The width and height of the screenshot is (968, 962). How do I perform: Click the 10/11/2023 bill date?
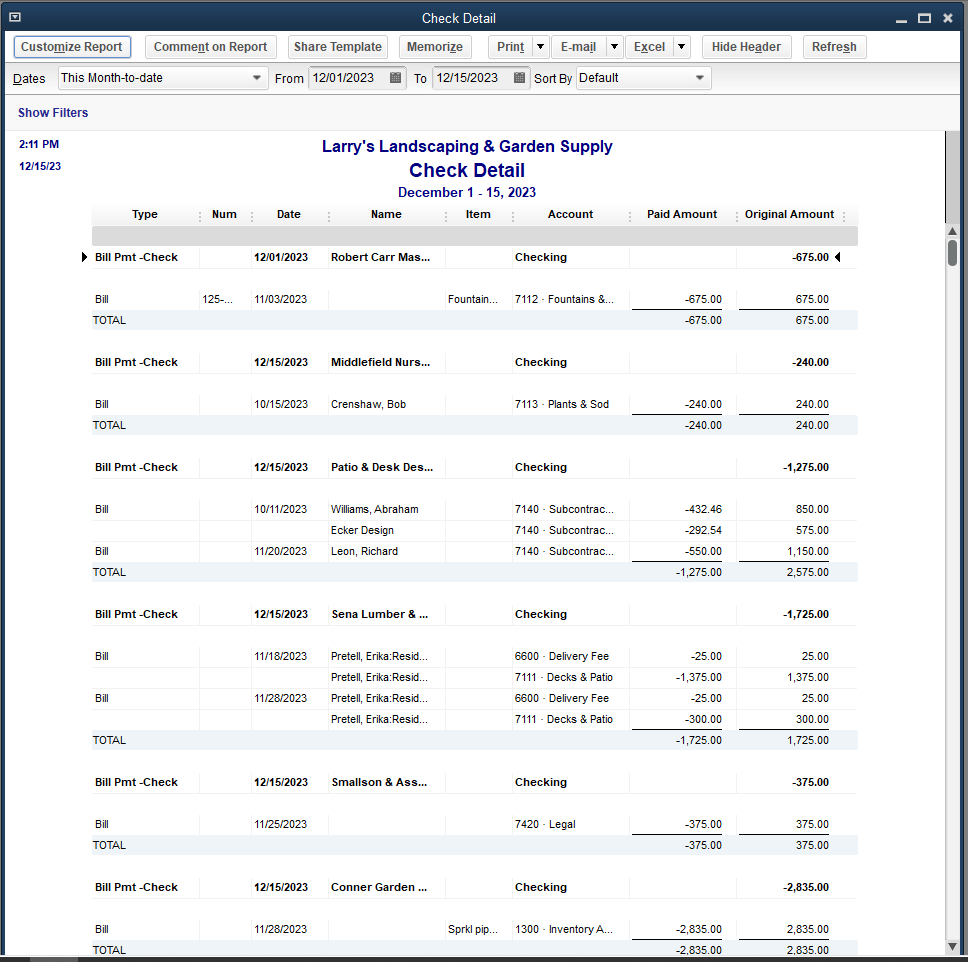tap(280, 509)
